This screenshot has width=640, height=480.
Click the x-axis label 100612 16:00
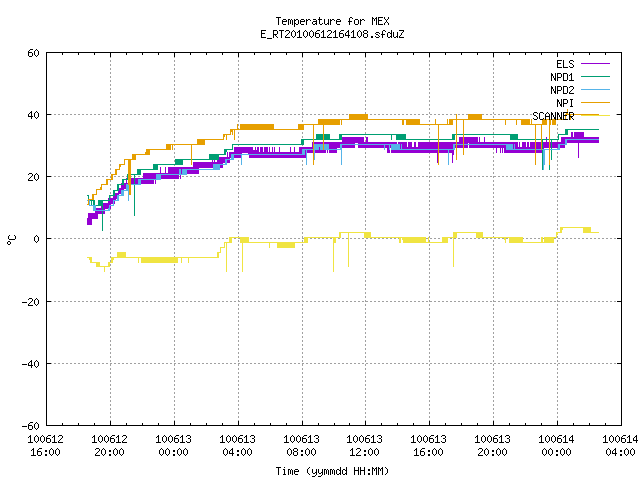click(x=45, y=446)
